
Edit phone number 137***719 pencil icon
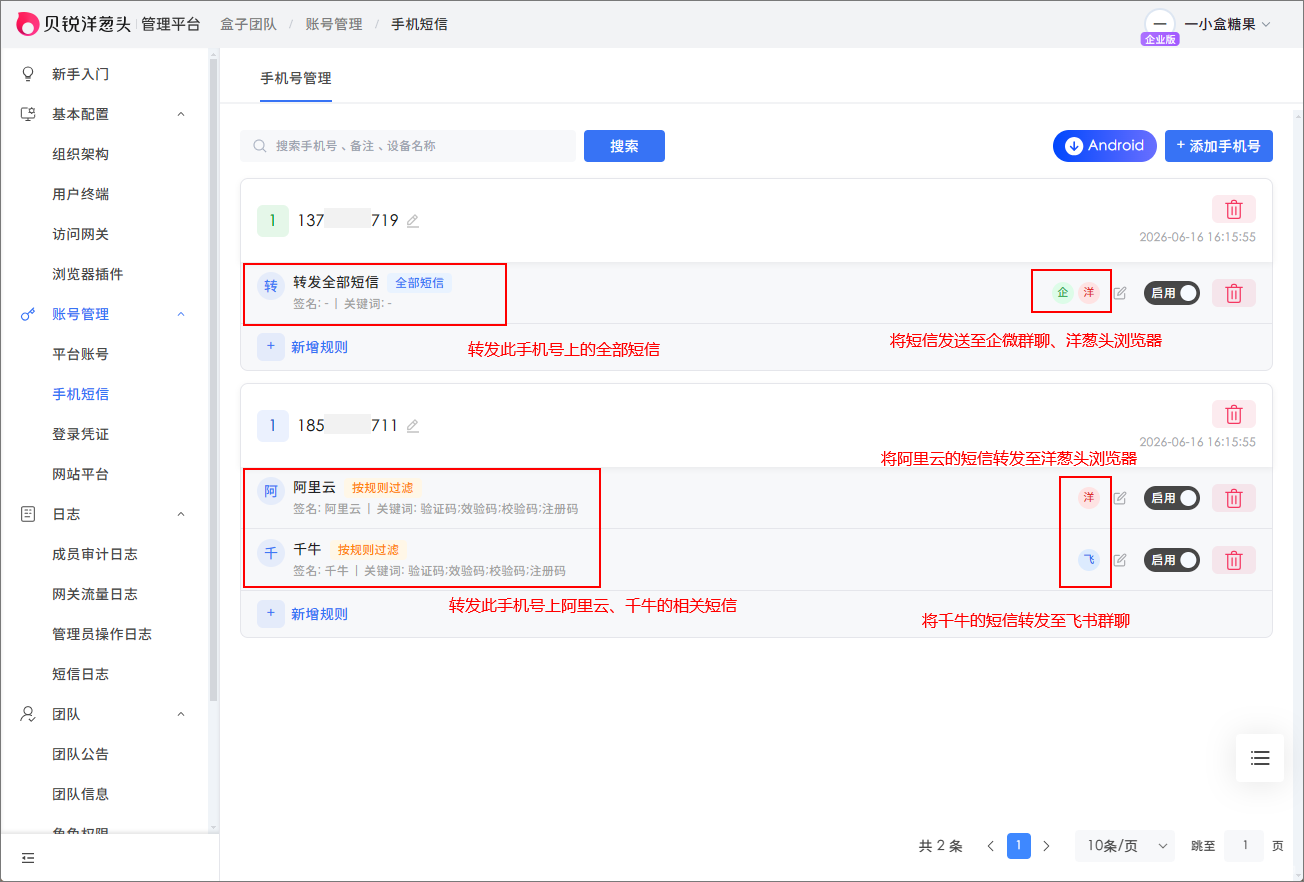tap(413, 221)
